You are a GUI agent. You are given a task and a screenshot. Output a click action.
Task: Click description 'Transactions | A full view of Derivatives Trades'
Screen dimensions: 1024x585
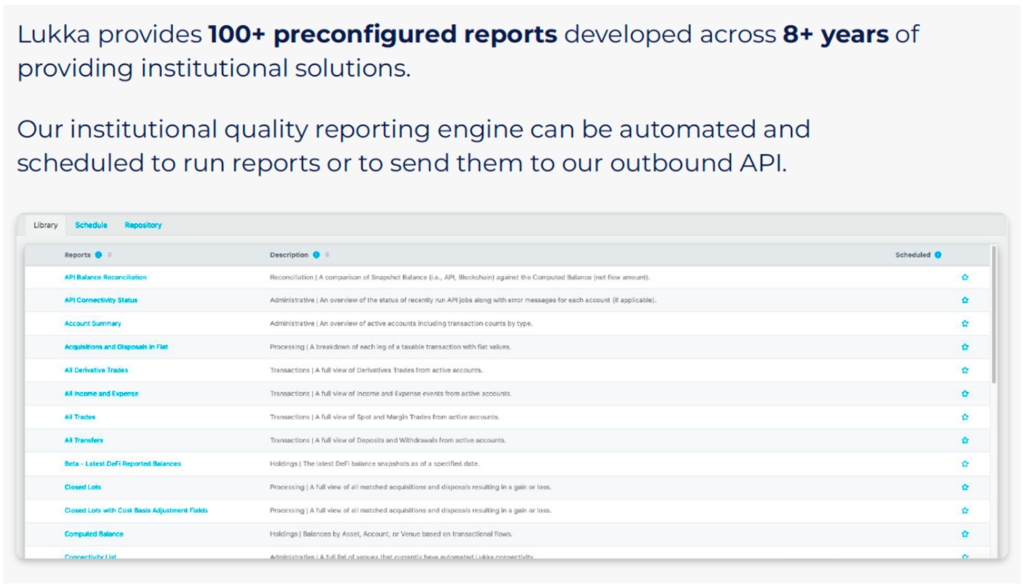point(376,370)
